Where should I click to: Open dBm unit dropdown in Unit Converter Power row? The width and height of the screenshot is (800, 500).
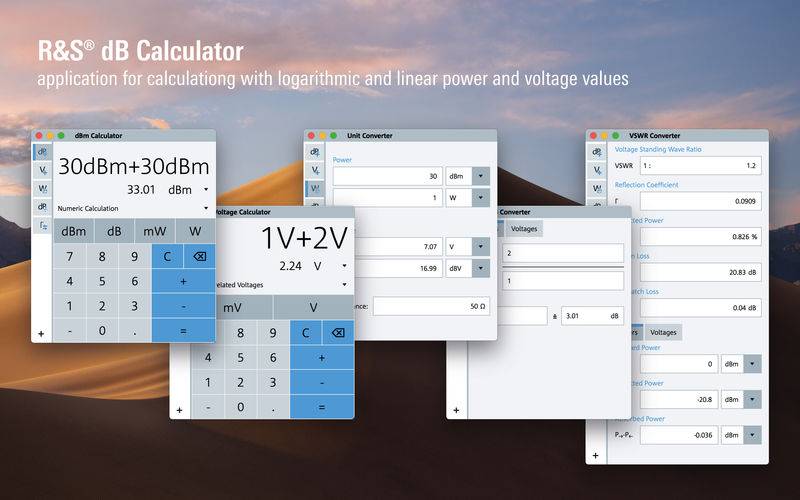pyautogui.click(x=481, y=176)
